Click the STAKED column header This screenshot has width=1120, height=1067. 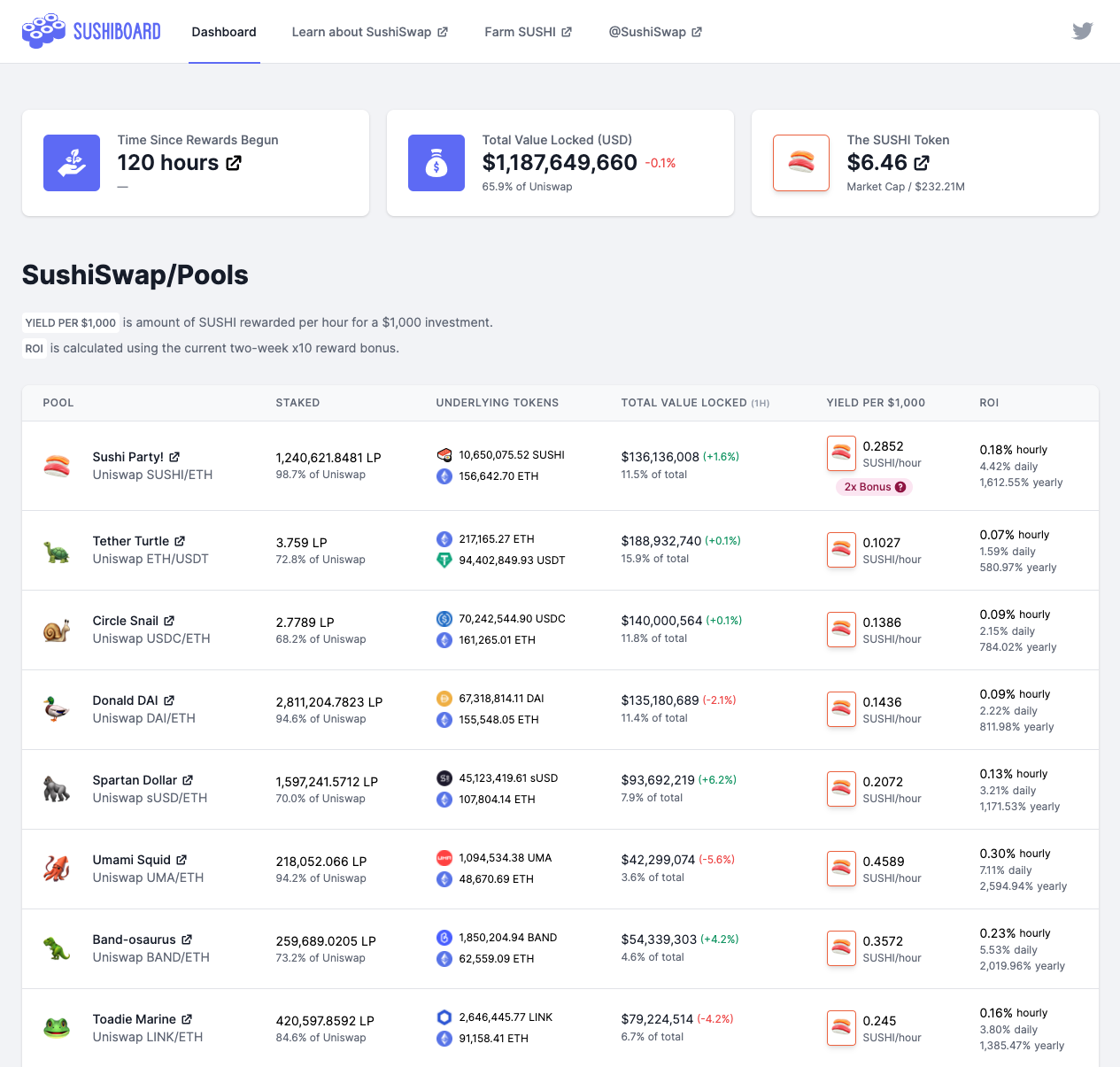click(x=297, y=403)
